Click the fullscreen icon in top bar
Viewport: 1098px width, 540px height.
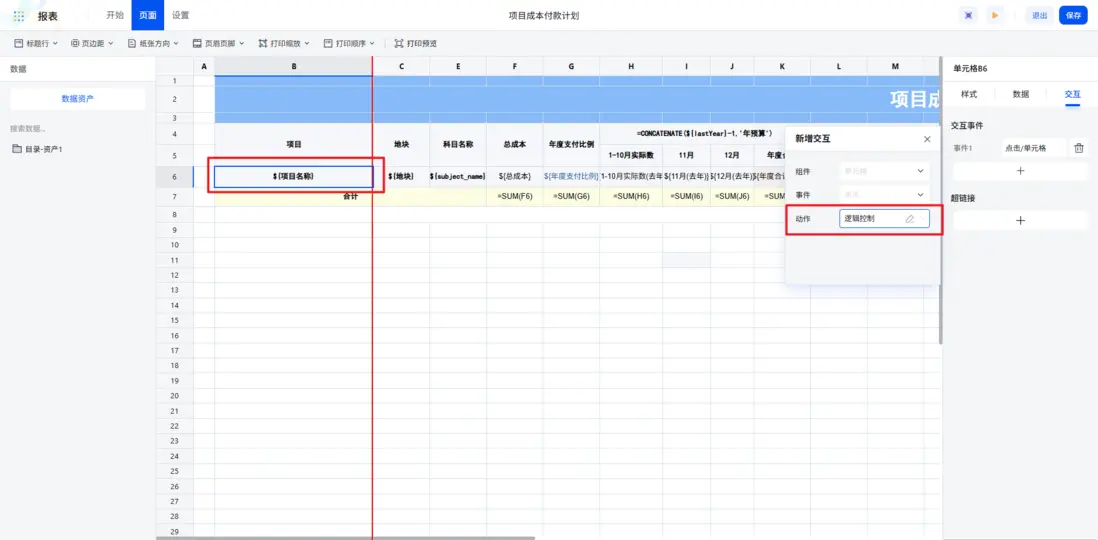968,15
